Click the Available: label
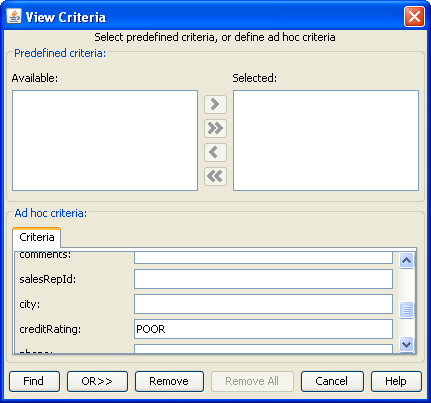Viewport: 431px width, 403px height. coord(35,78)
